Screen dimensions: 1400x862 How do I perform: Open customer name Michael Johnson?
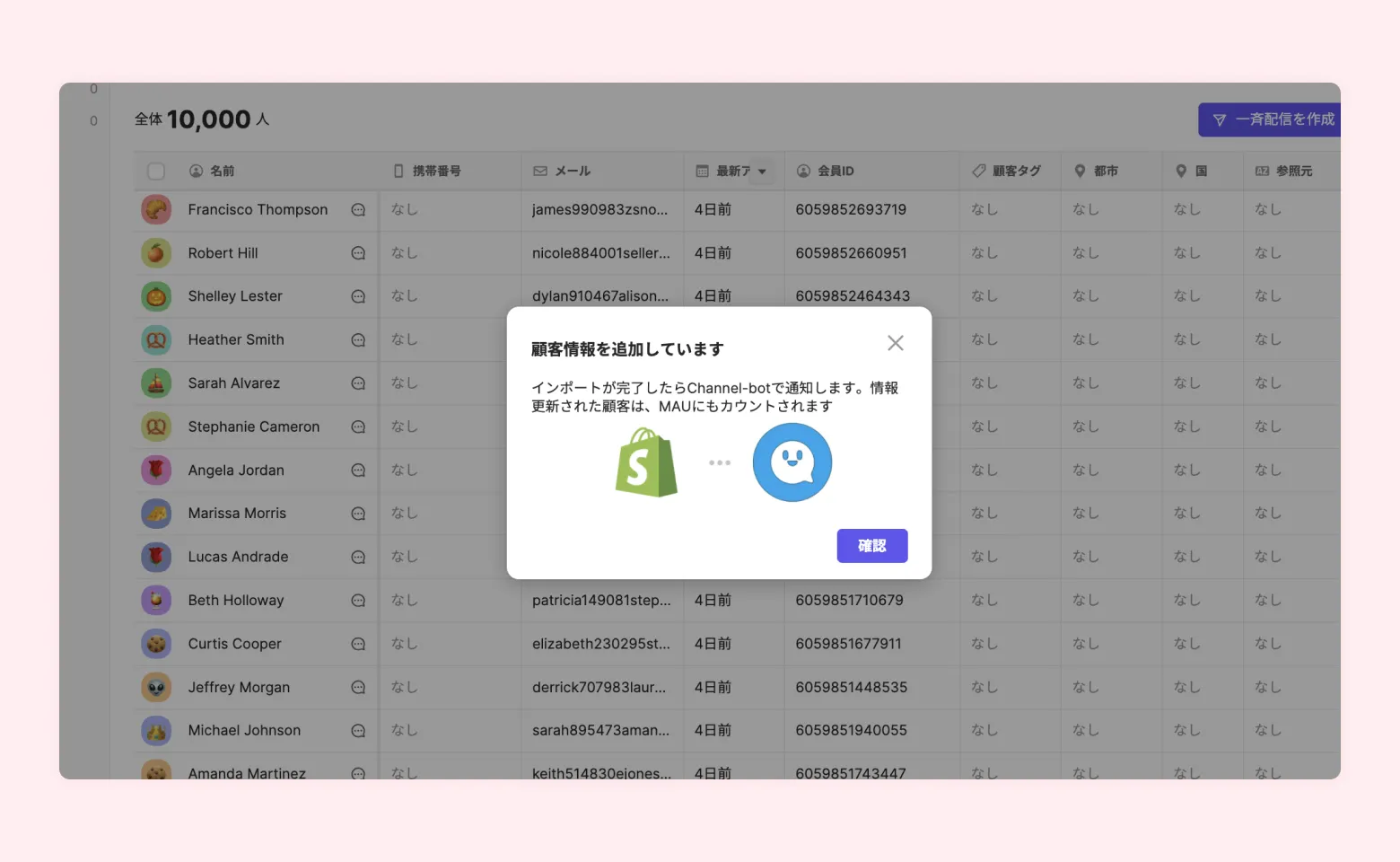pos(244,731)
